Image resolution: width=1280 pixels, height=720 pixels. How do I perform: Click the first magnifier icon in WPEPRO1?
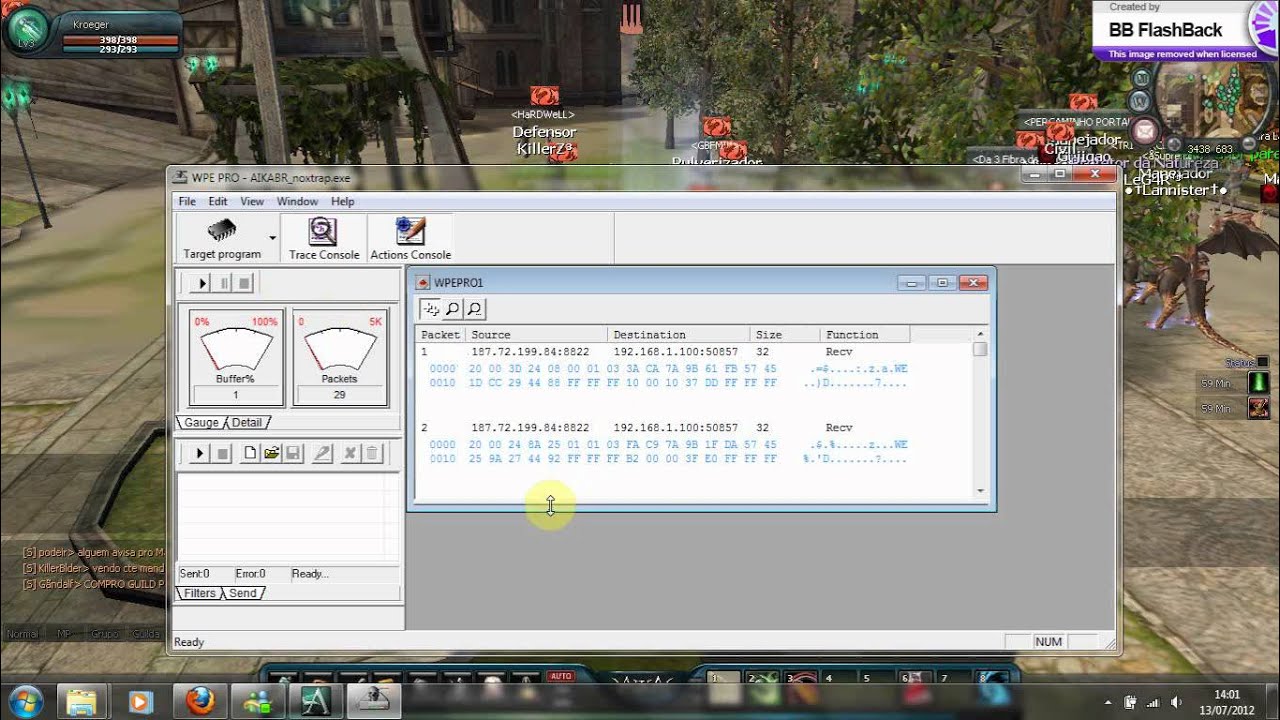tap(452, 309)
